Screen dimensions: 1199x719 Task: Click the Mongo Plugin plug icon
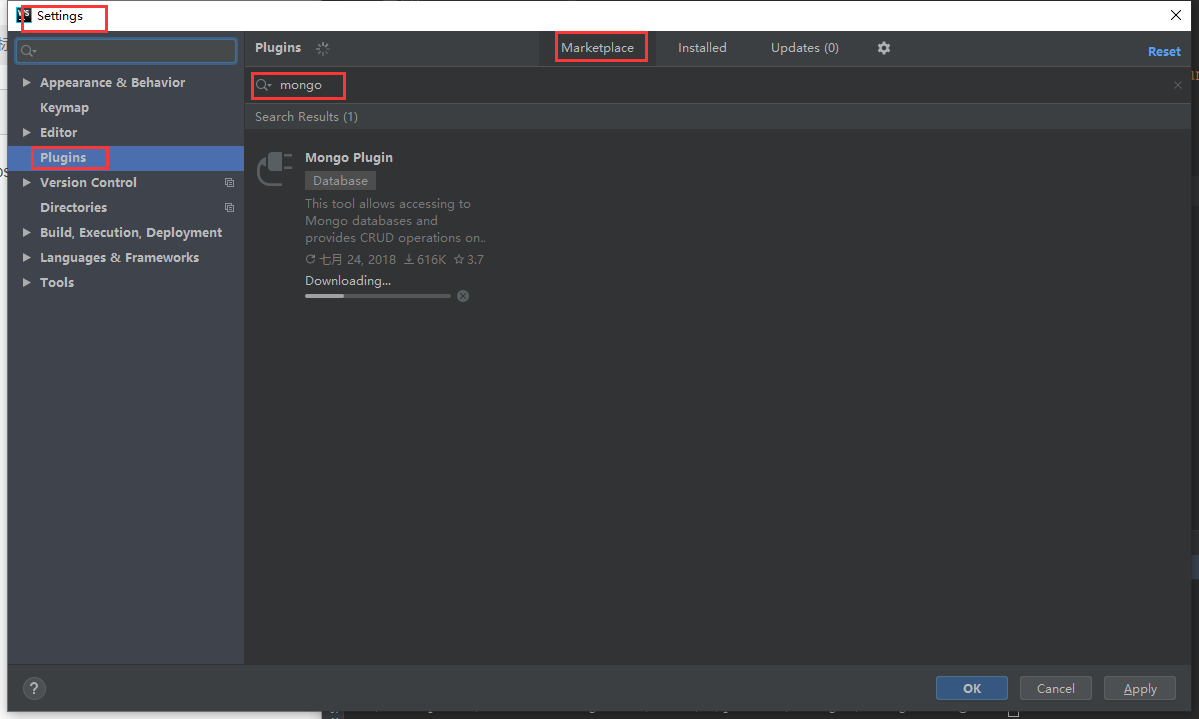tap(275, 168)
